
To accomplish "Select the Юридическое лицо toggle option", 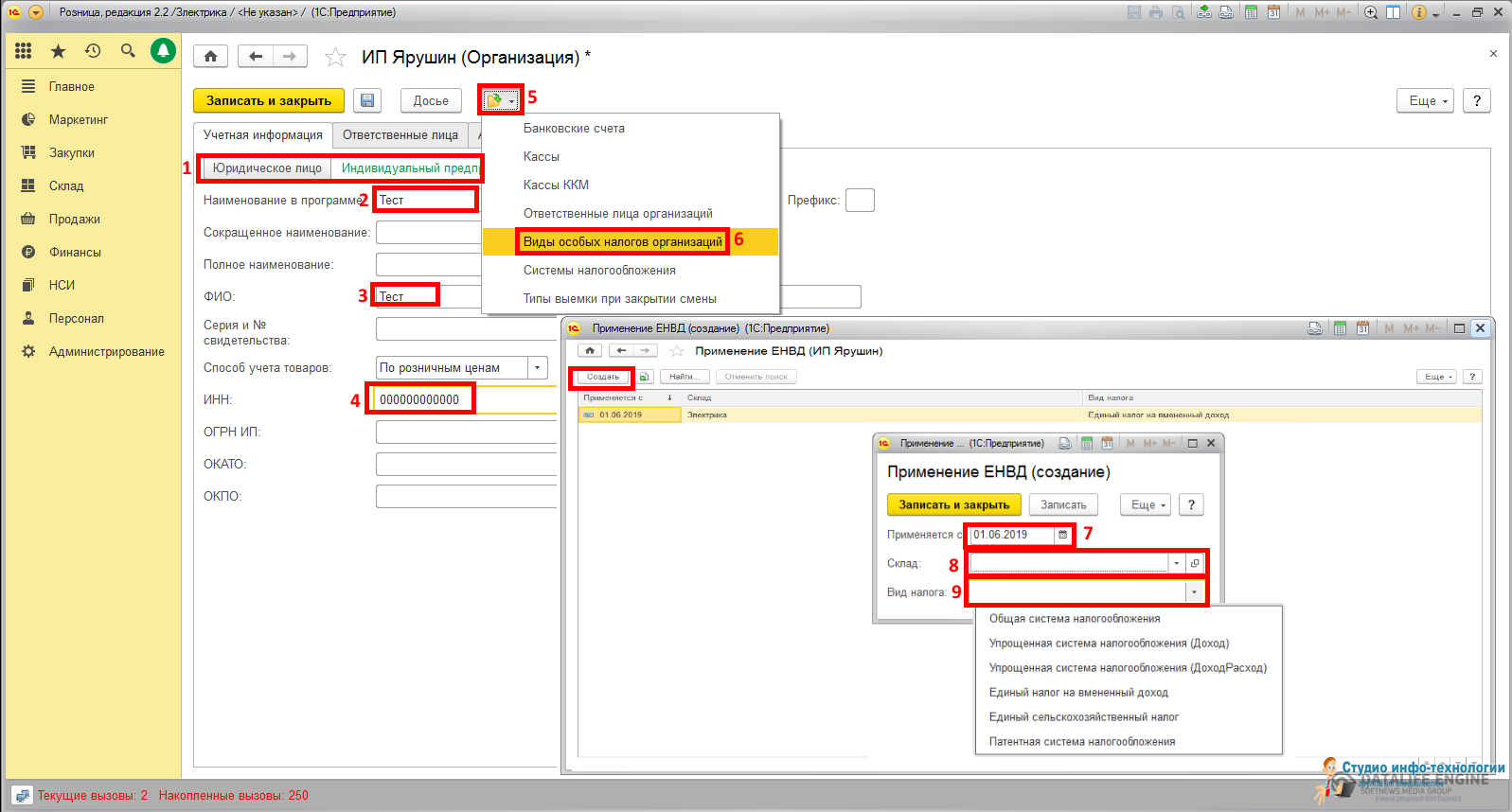I will (267, 168).
